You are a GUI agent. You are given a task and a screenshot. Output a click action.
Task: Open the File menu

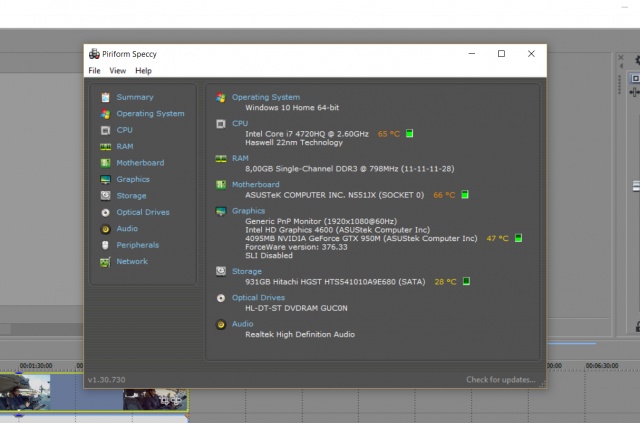click(94, 71)
